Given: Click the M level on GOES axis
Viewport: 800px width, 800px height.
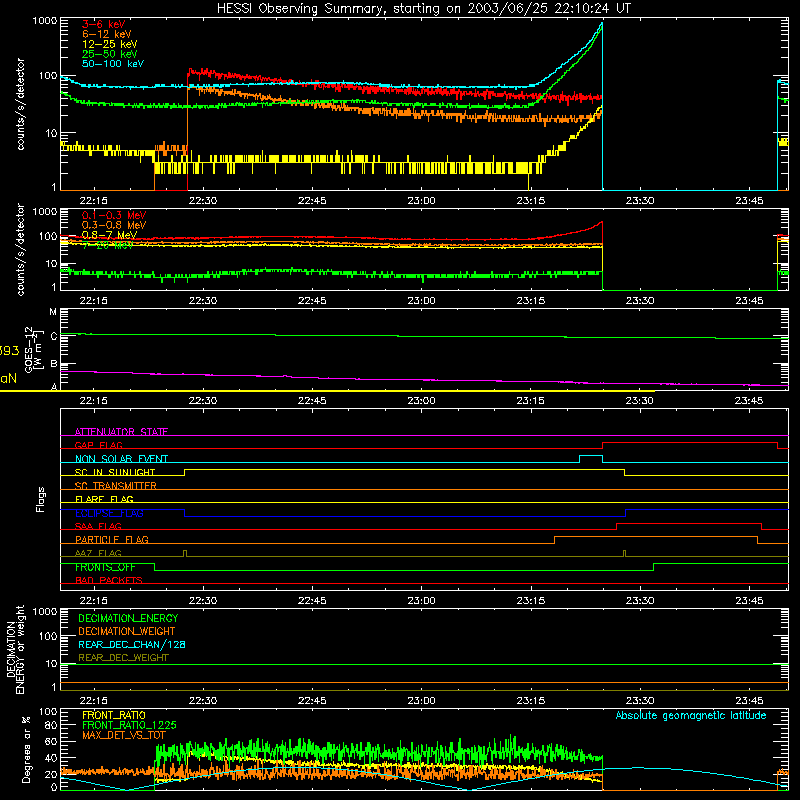Looking at the screenshot, I should coord(53,312).
